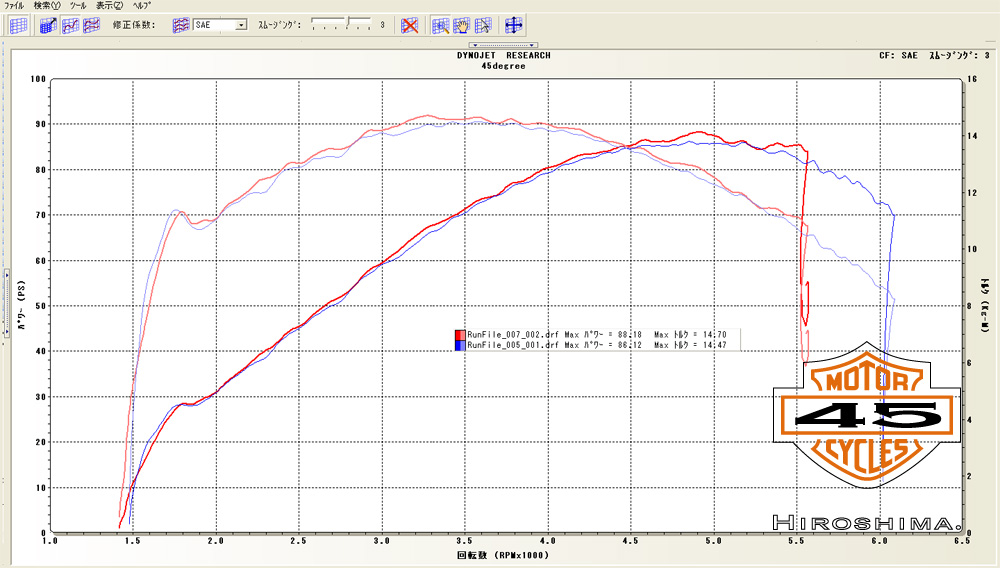Open the ファイル menu
Screen dimensions: 1000x568
pyautogui.click(x=15, y=5)
